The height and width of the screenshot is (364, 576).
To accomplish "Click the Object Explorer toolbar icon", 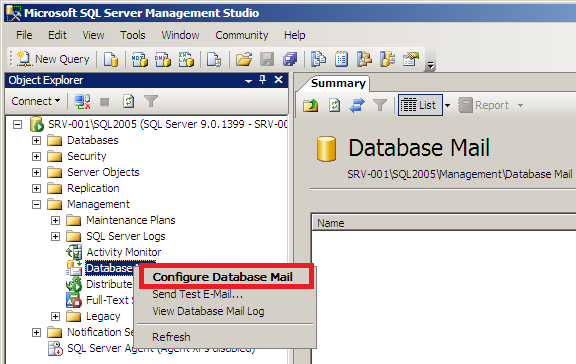I will pos(364,59).
